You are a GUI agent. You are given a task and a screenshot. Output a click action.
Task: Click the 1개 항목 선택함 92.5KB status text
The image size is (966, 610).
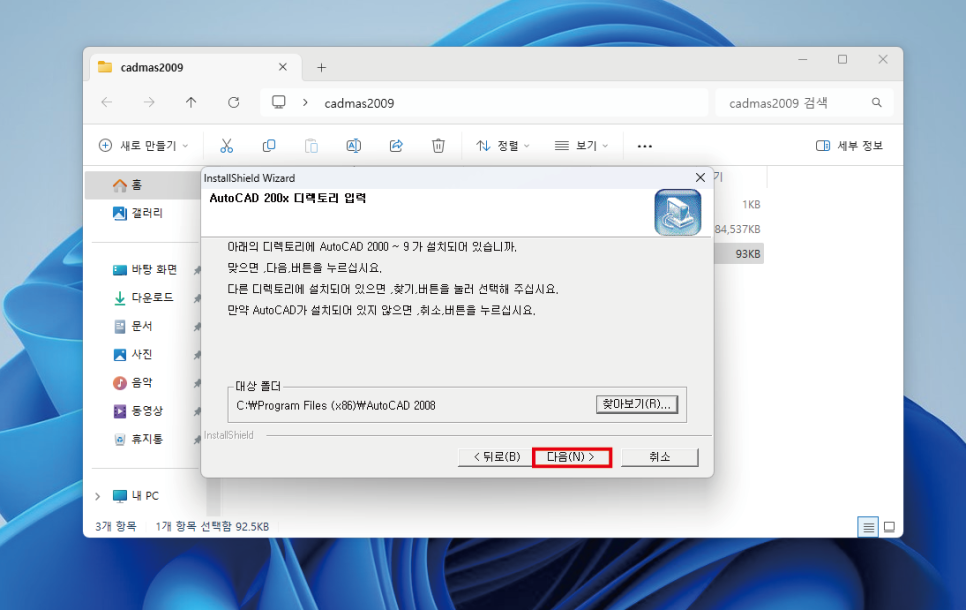[x=212, y=527]
